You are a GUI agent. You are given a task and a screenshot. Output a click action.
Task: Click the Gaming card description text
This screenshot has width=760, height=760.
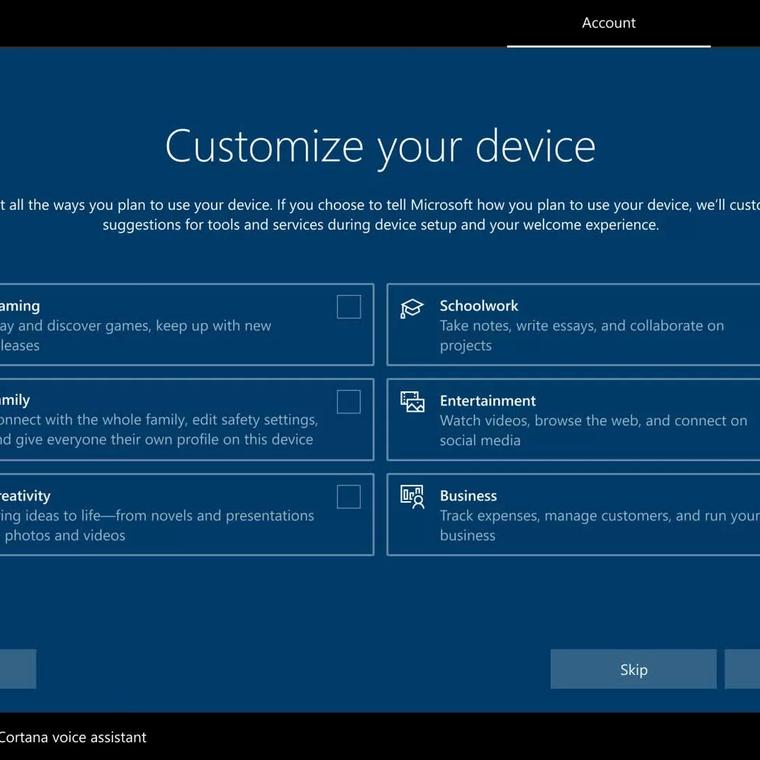(135, 335)
